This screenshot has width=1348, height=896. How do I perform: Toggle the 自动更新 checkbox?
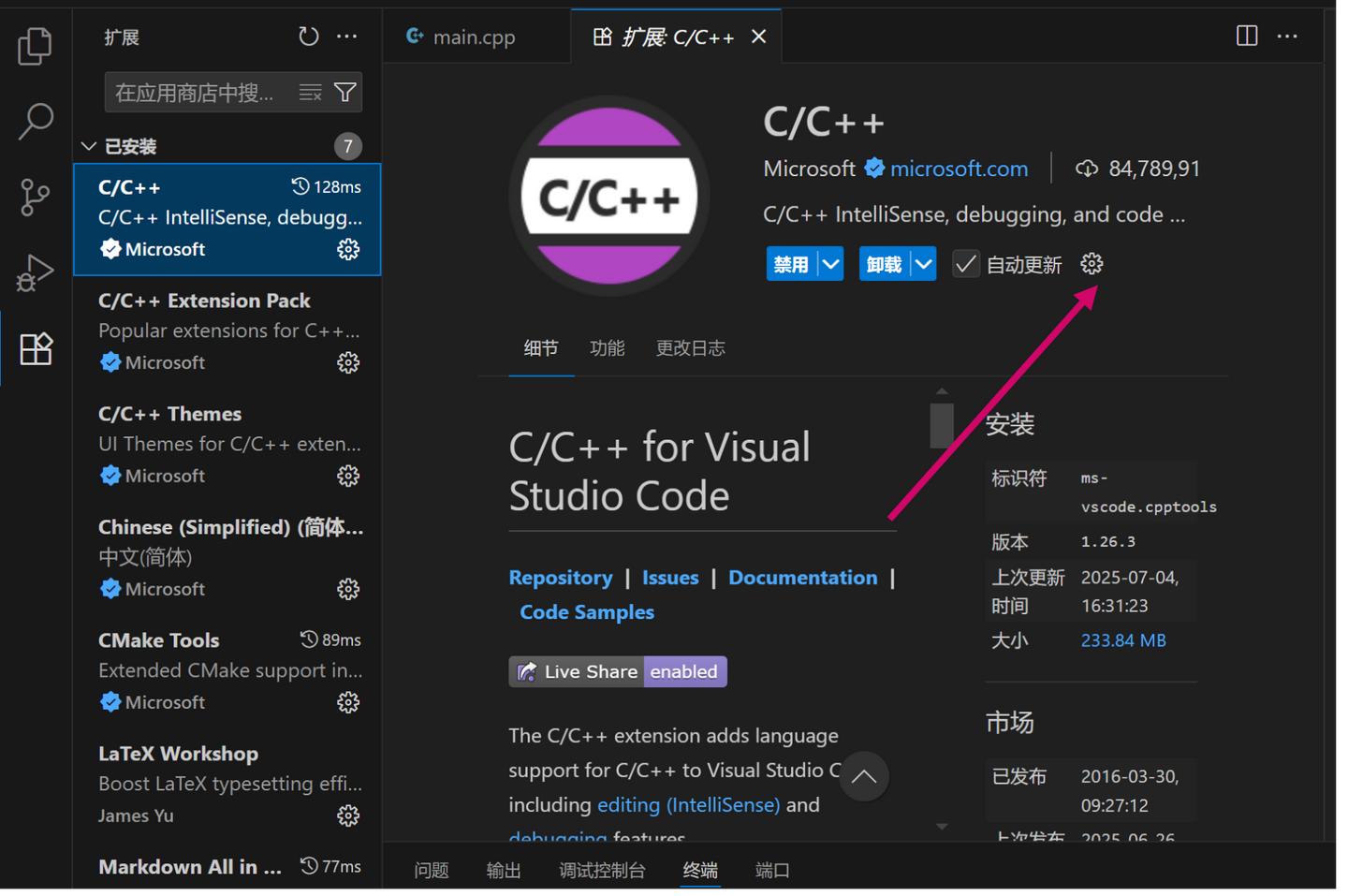(x=965, y=264)
